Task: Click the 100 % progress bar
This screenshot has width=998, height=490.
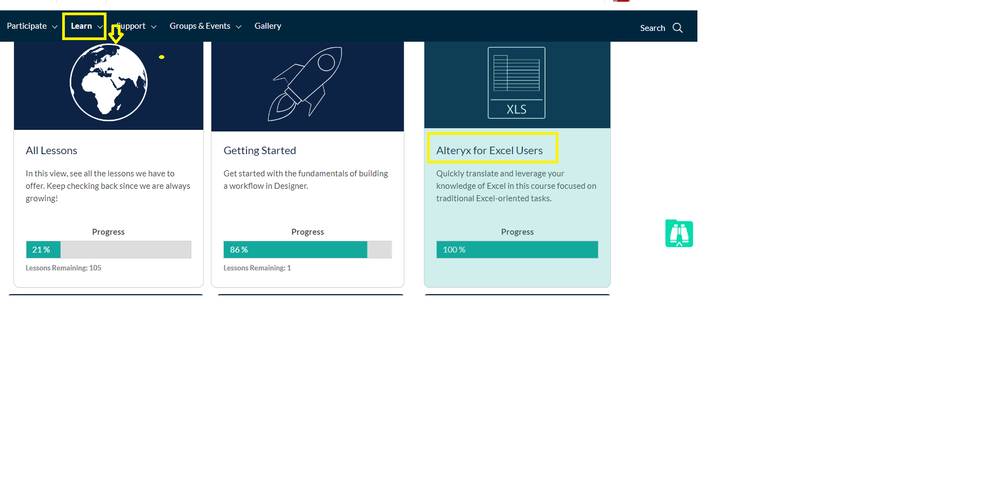Action: point(517,249)
